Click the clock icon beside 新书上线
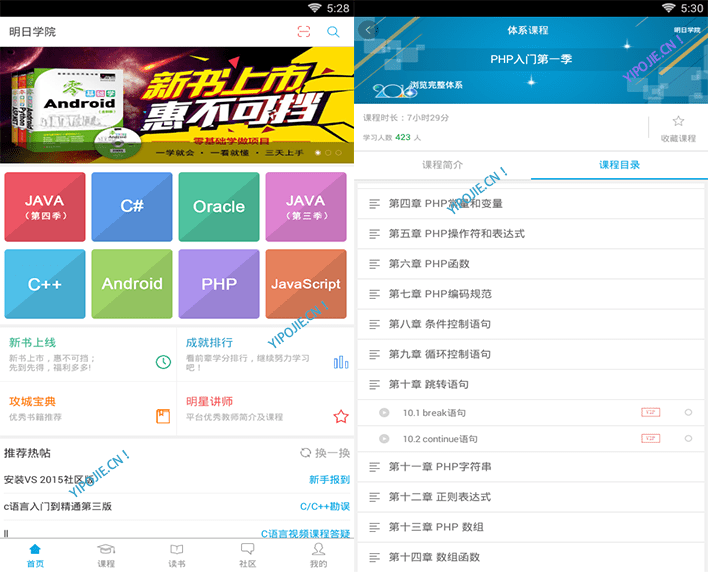 163,362
